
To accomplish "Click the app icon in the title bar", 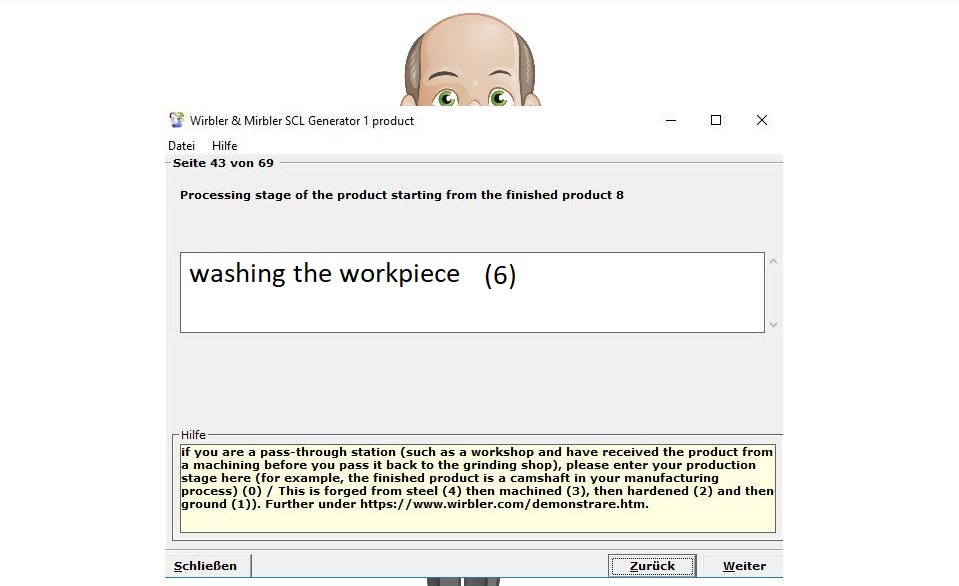I will point(176,121).
